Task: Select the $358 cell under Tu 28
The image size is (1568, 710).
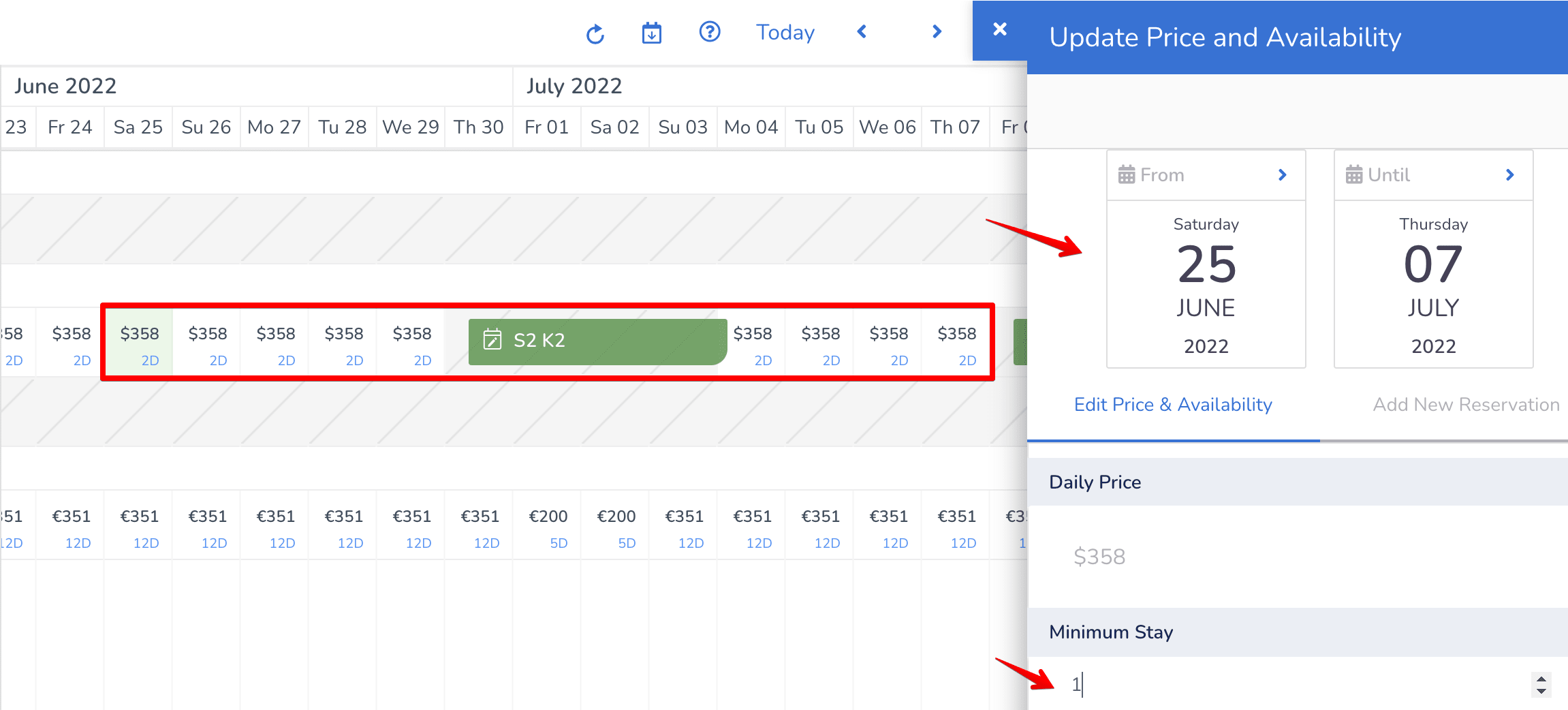Action: (343, 342)
